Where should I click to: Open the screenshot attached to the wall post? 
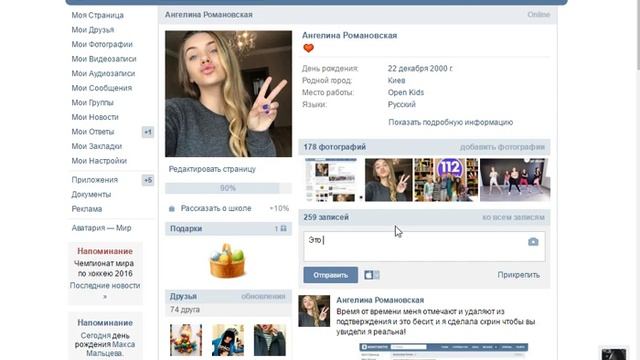[444, 351]
